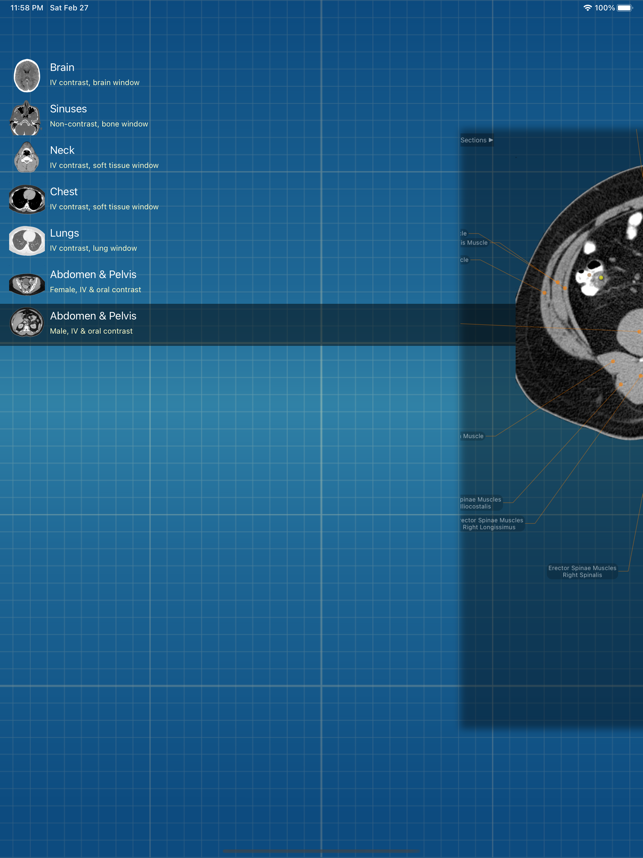
Task: Tap the battery status icon
Action: tap(625, 8)
